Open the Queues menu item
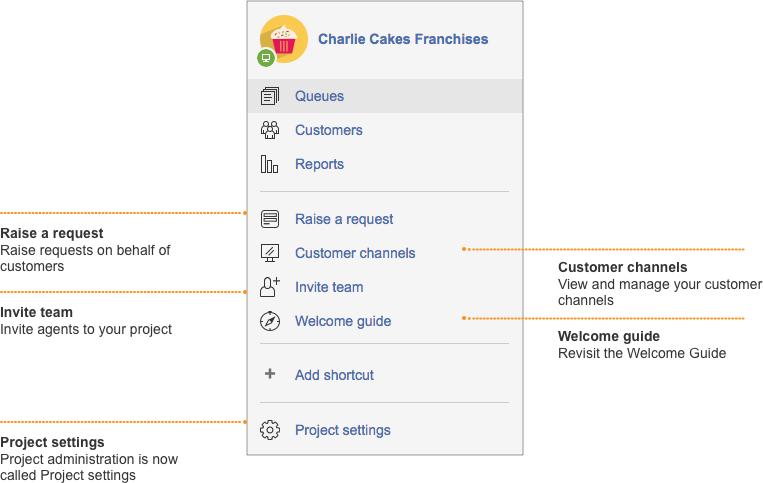The height and width of the screenshot is (483, 763). click(x=319, y=97)
